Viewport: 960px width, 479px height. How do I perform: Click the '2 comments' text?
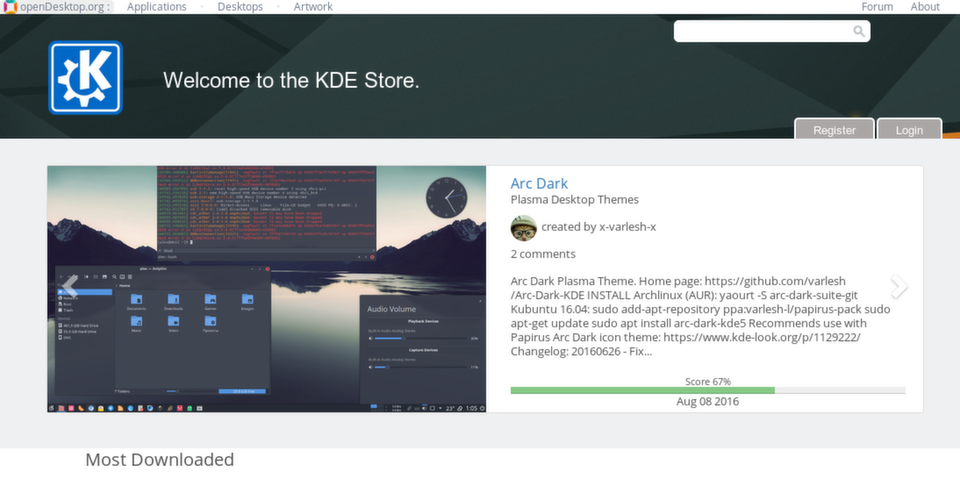543,254
